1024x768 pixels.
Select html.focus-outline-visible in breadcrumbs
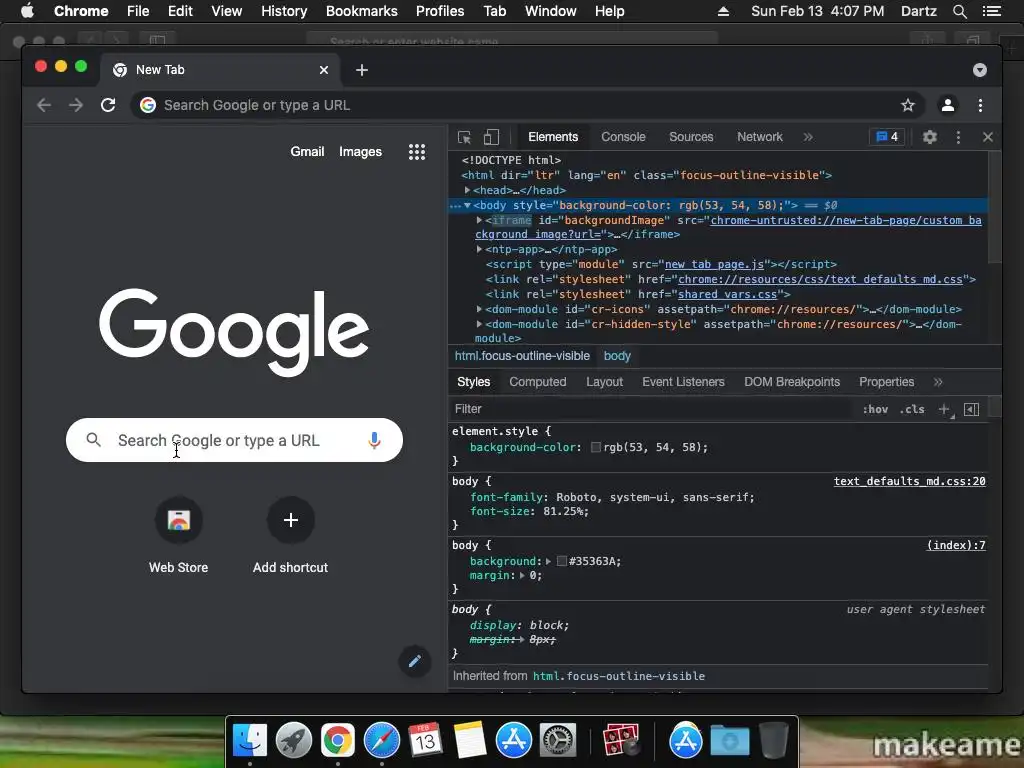522,356
